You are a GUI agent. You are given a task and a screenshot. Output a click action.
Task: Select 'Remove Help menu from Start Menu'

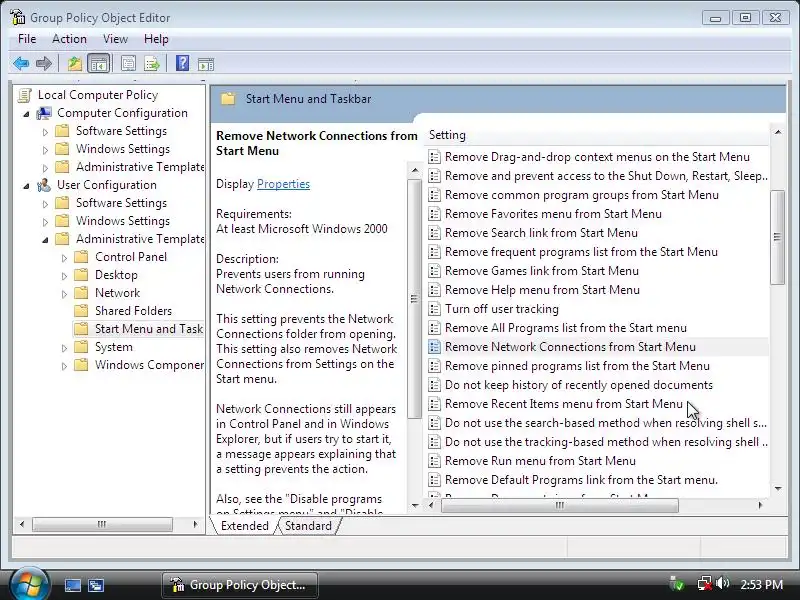(x=542, y=290)
